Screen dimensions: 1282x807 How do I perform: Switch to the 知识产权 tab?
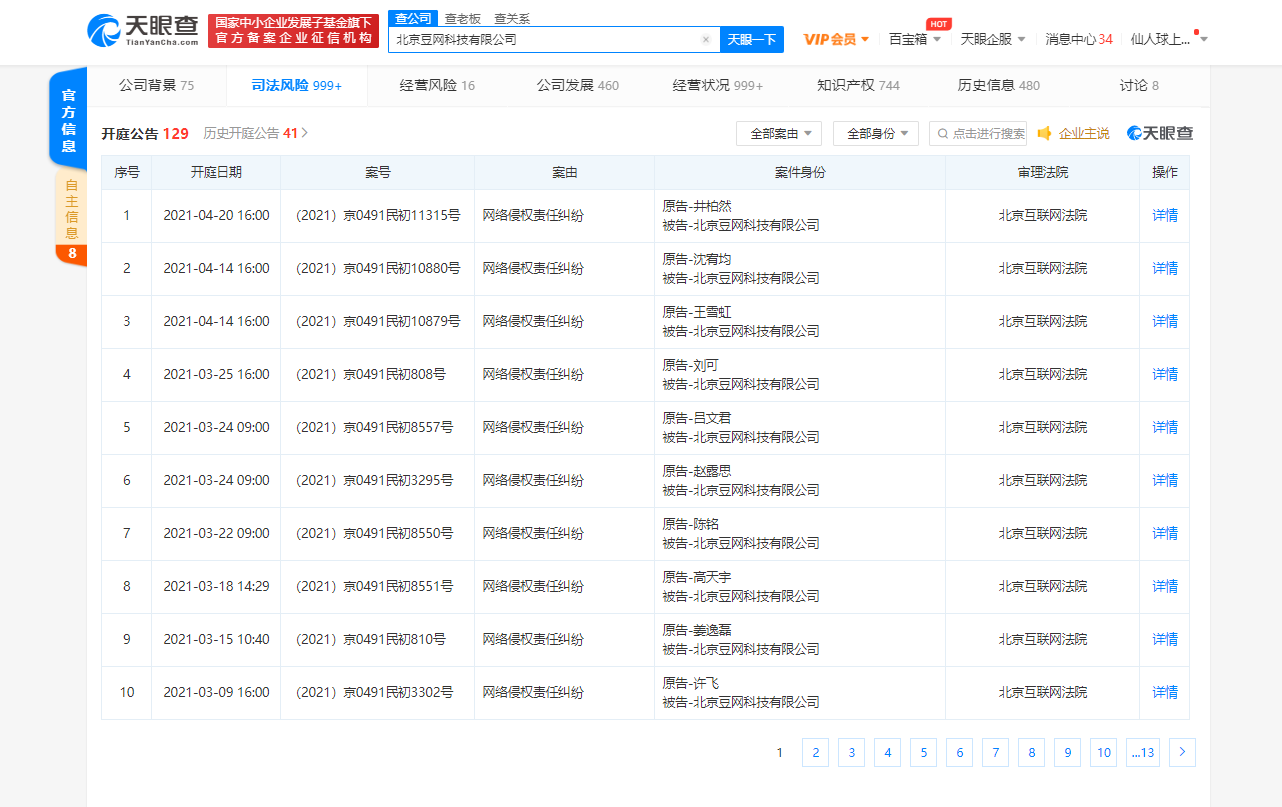pos(858,86)
